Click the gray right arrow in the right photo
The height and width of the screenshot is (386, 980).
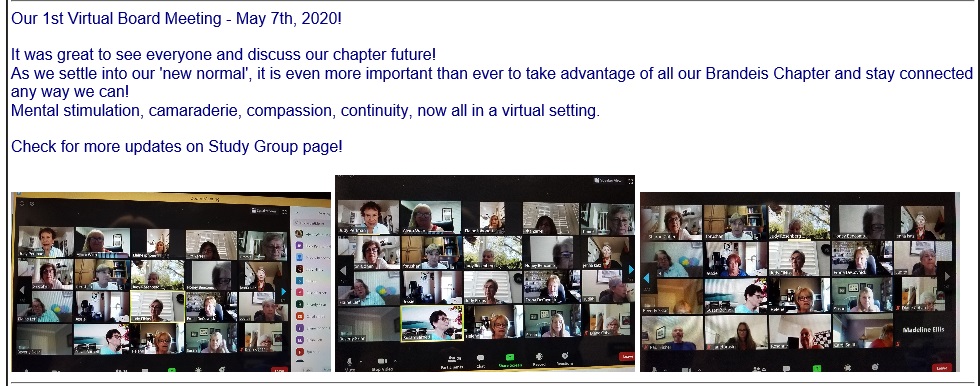[x=948, y=277]
